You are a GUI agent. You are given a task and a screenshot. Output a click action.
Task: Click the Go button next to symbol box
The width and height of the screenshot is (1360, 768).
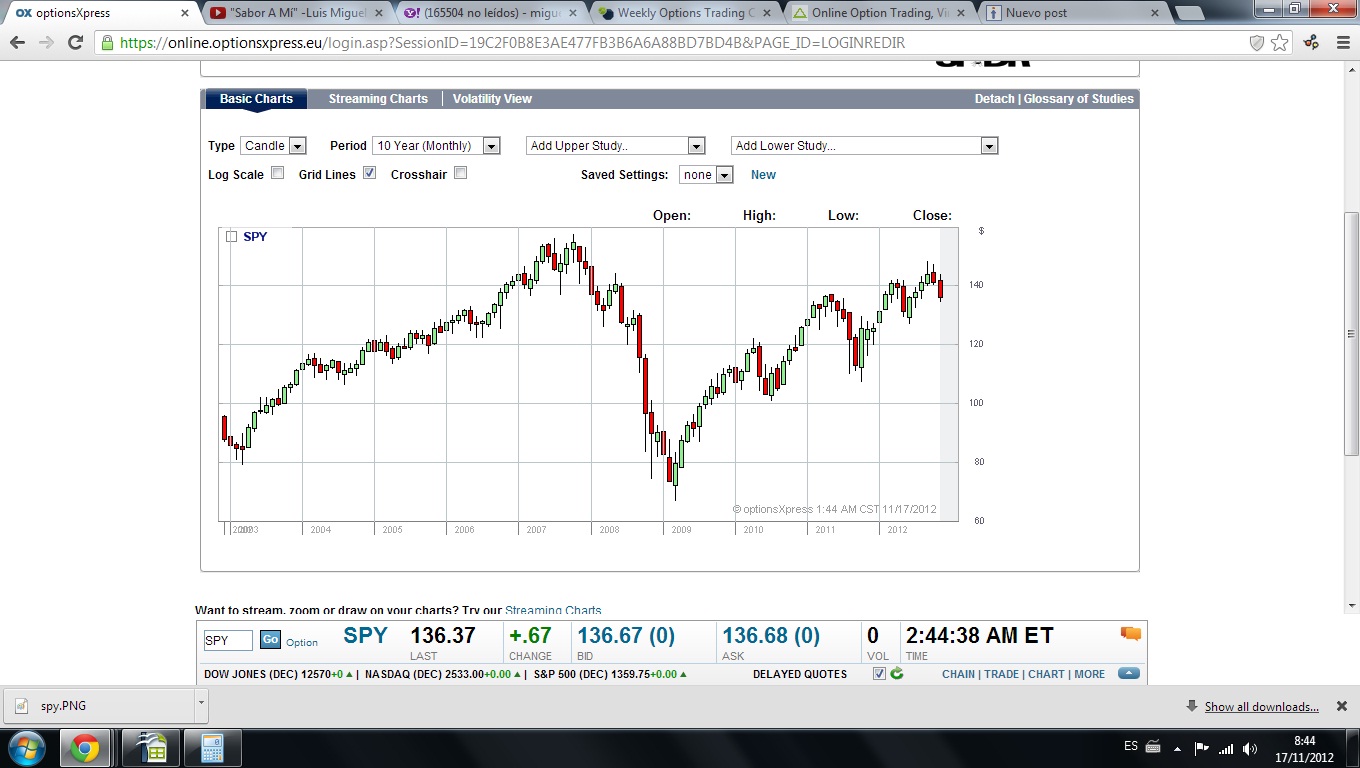click(270, 640)
